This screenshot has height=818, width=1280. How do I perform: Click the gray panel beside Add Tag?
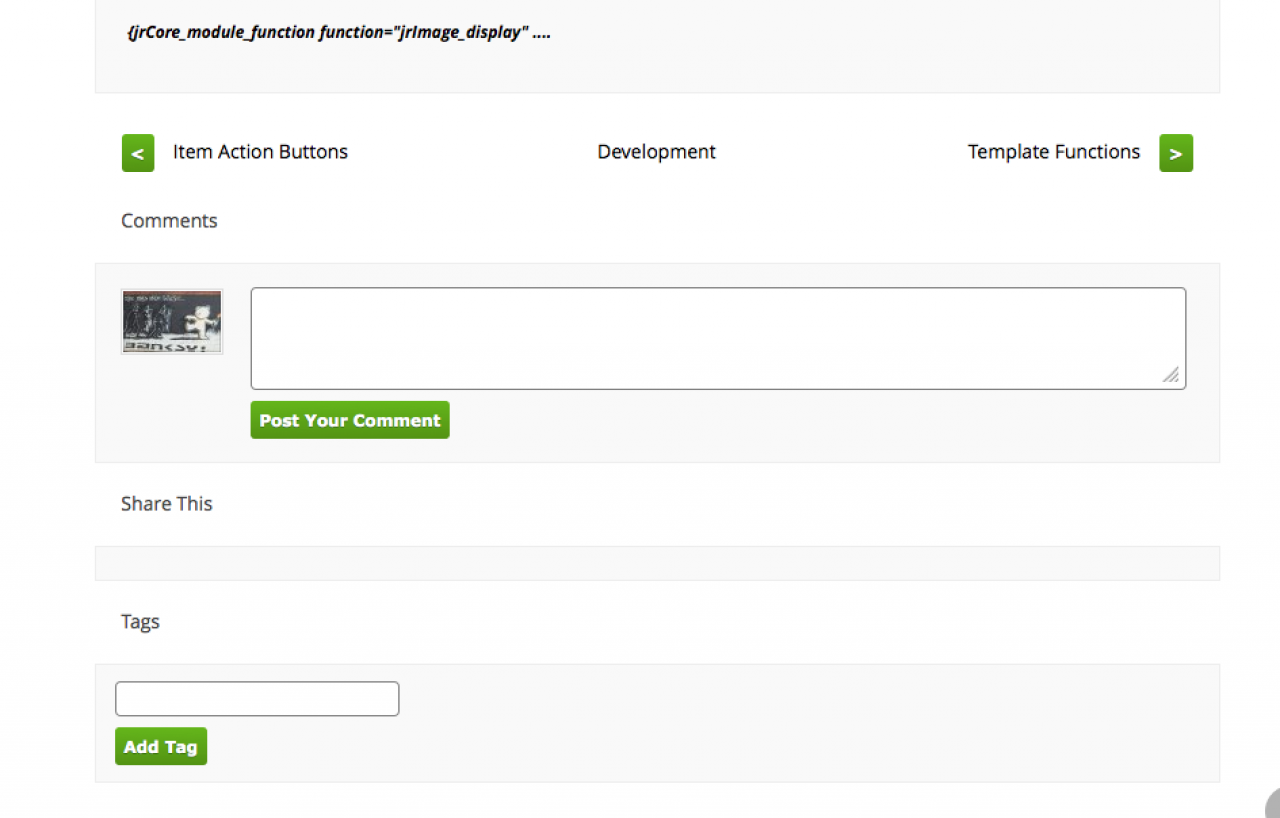pyautogui.click(x=700, y=746)
